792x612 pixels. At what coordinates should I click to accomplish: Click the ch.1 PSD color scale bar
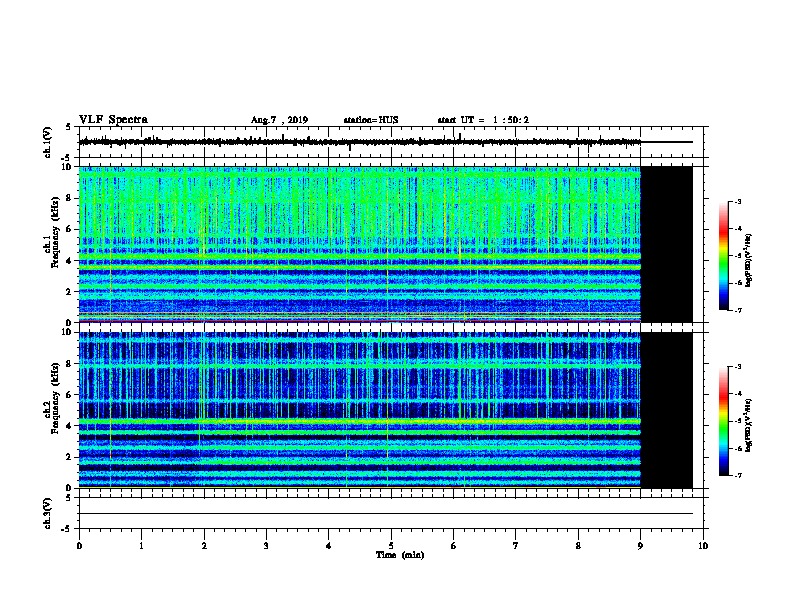coord(723,256)
